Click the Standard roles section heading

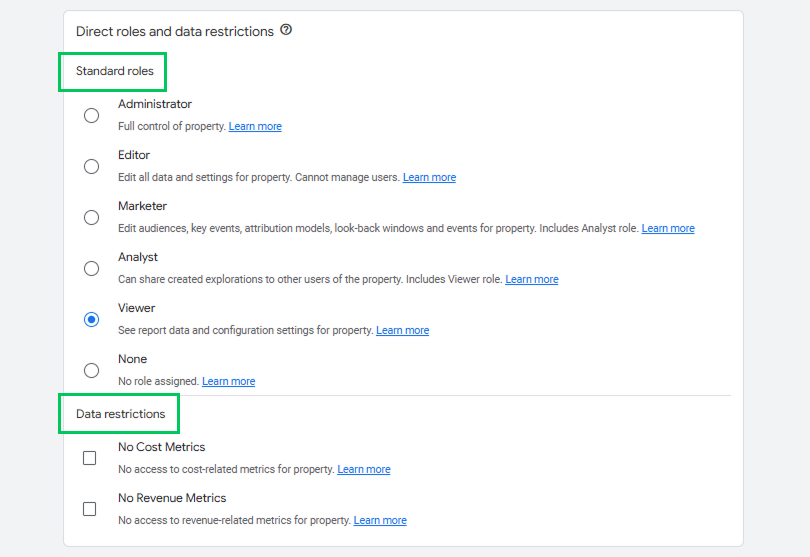115,71
